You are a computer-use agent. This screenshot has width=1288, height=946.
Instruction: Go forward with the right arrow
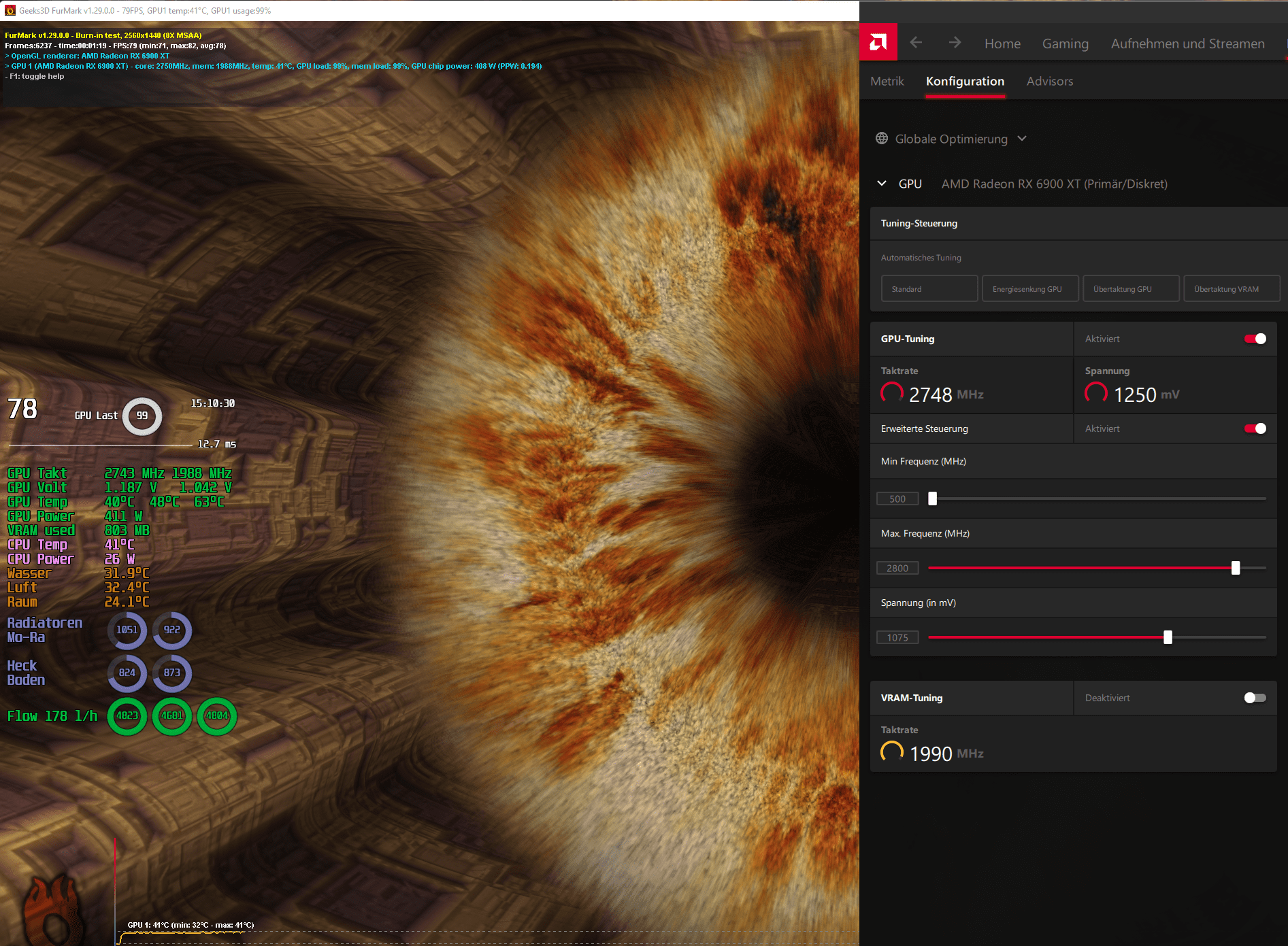pos(955,43)
